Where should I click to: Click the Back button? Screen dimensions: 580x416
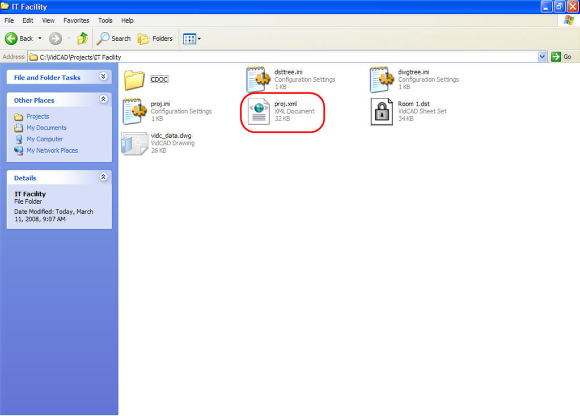click(19, 38)
